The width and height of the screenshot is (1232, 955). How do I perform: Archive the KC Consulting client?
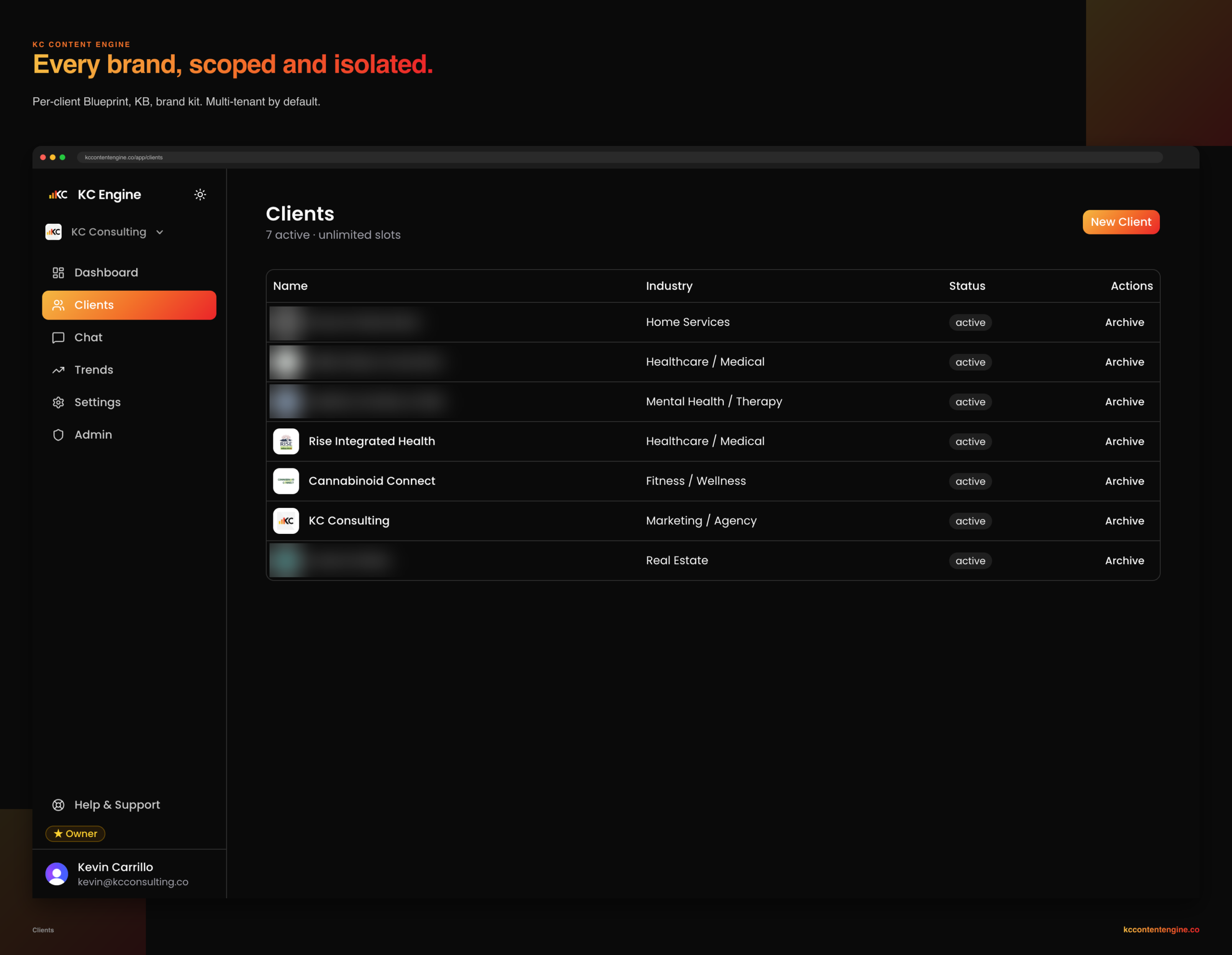(1124, 521)
